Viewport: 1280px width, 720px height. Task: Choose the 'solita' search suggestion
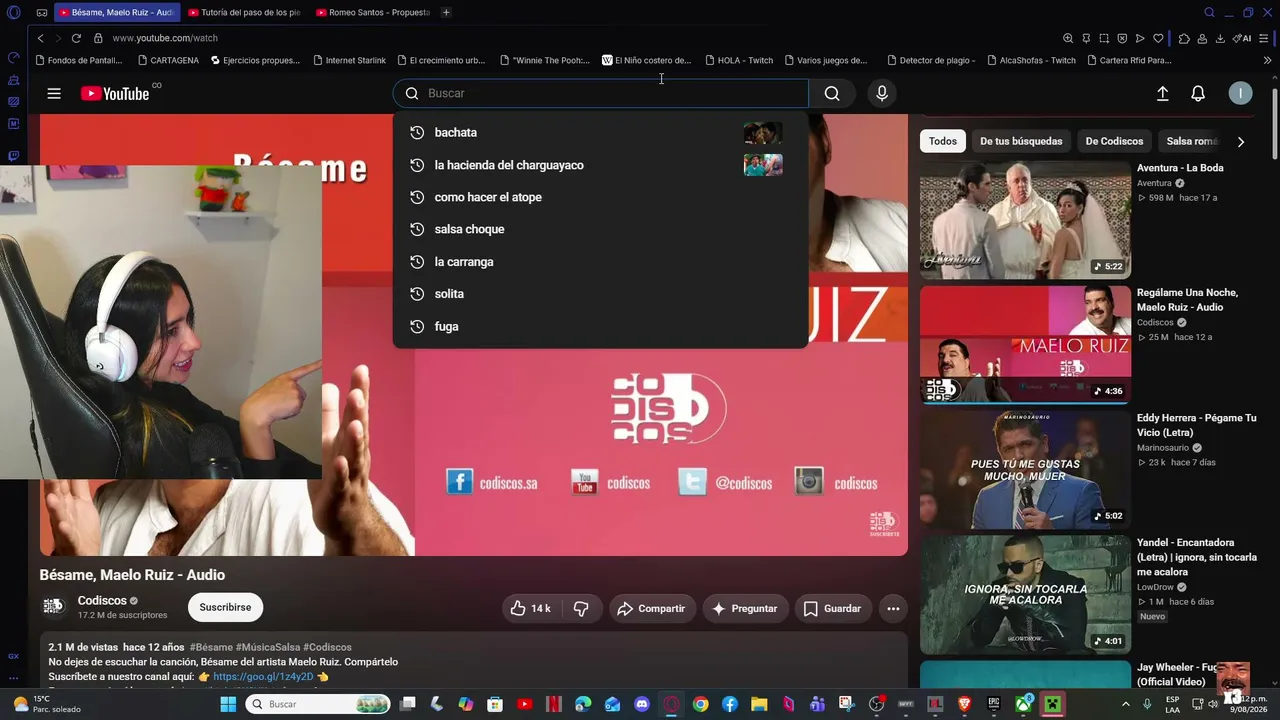600,294
